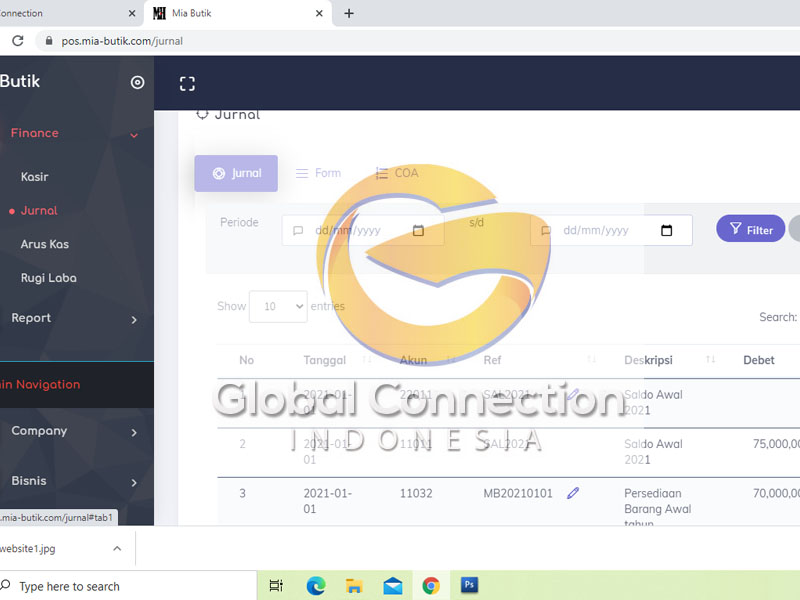Click the sidebar target toggle icon
Image resolution: width=800 pixels, height=600 pixels.
[x=138, y=83]
